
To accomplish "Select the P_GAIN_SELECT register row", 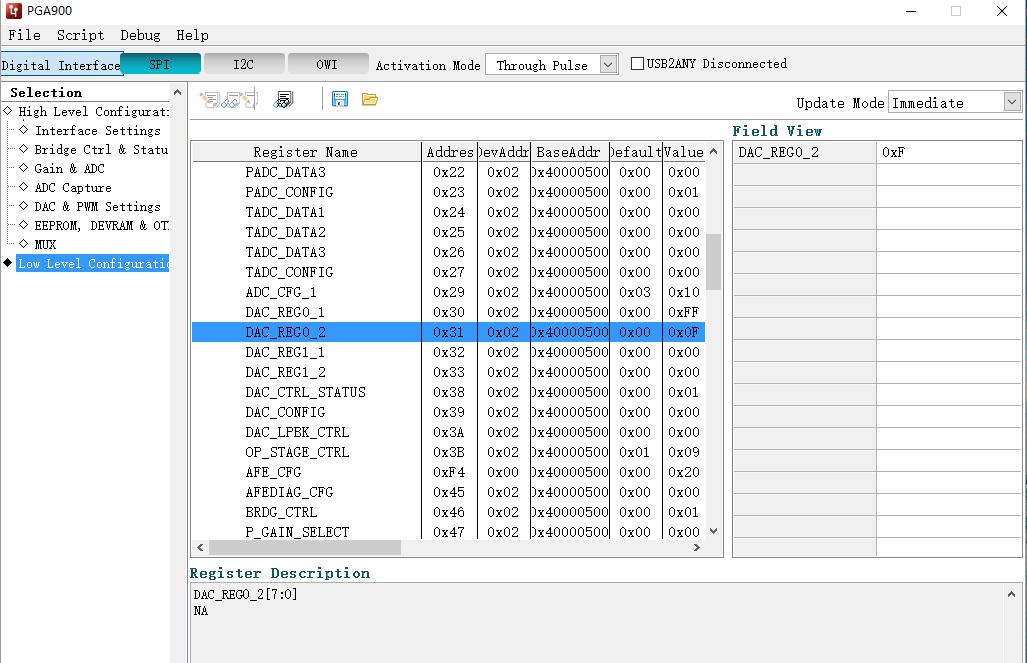I will coord(449,531).
